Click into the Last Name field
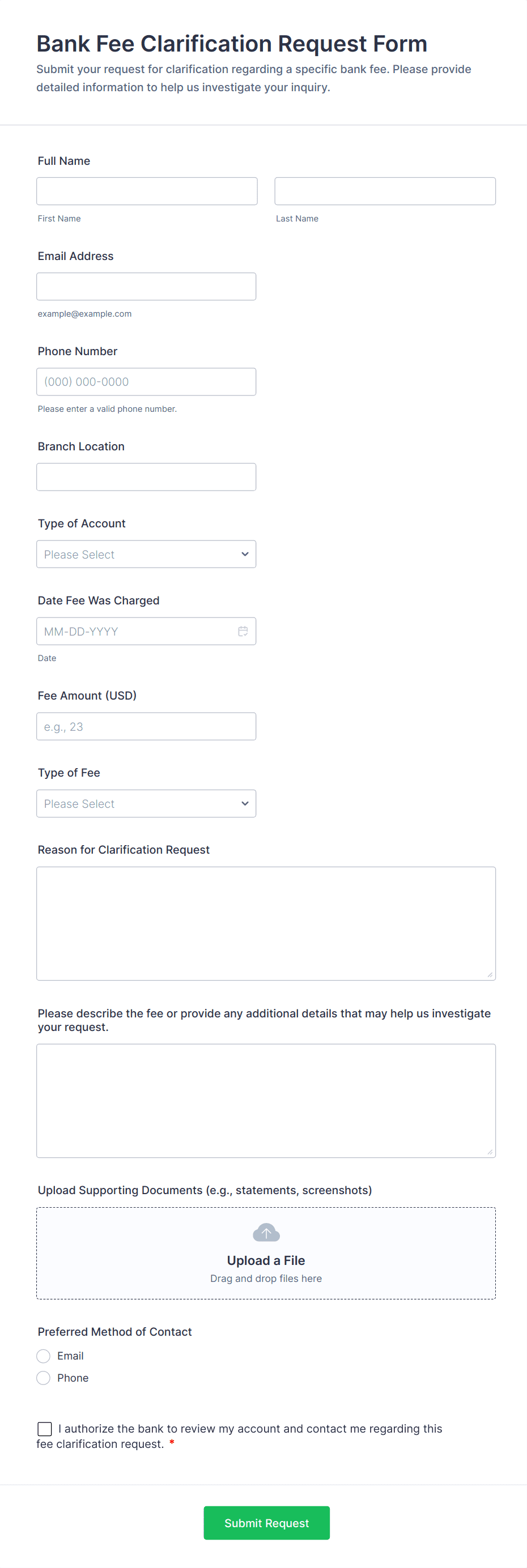This screenshot has width=527, height=1568. click(385, 191)
